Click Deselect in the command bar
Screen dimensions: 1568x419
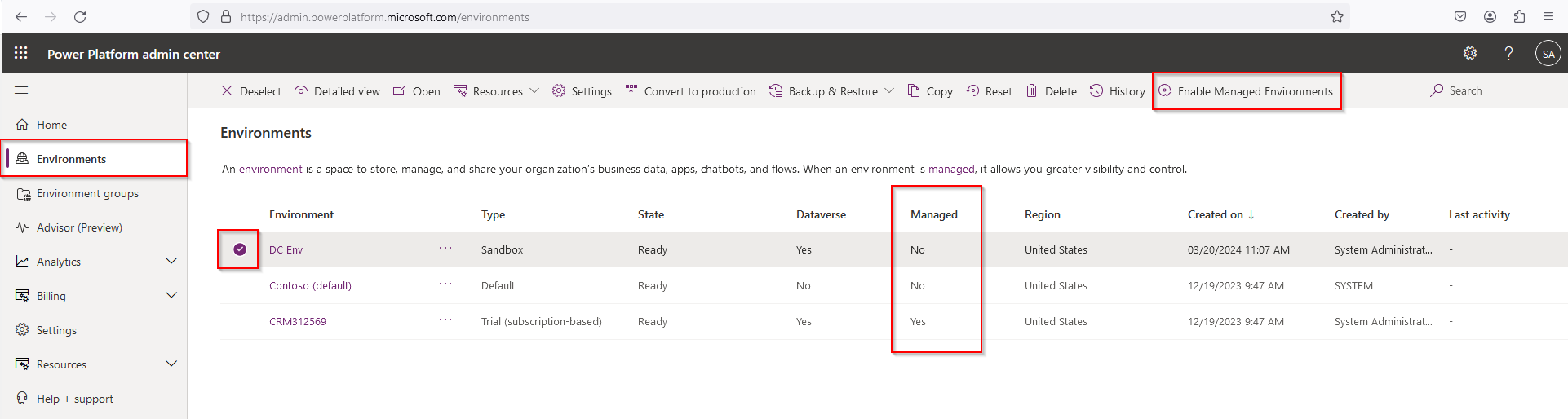(x=251, y=91)
